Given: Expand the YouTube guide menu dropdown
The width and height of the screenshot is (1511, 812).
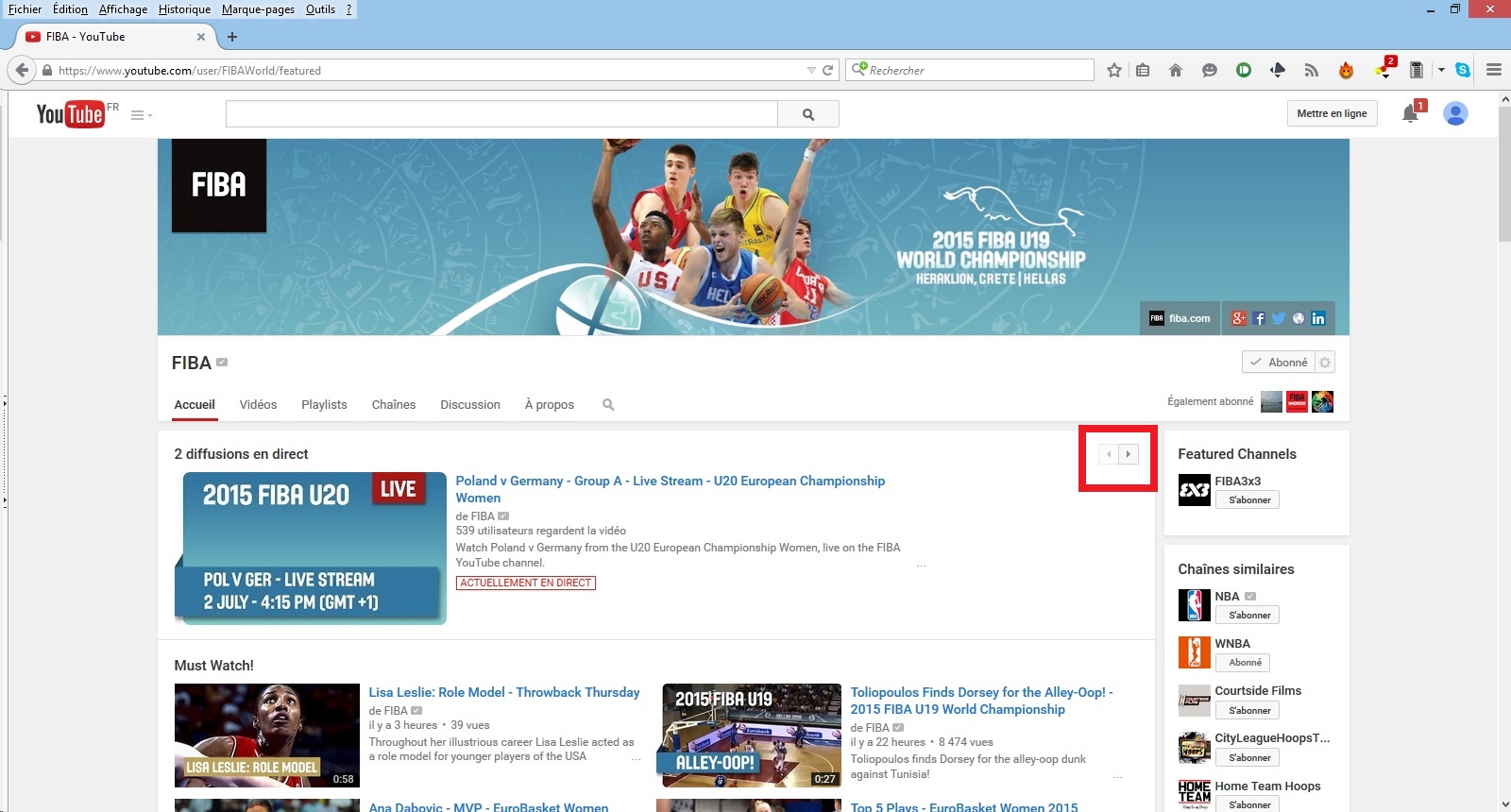Looking at the screenshot, I should tap(142, 115).
